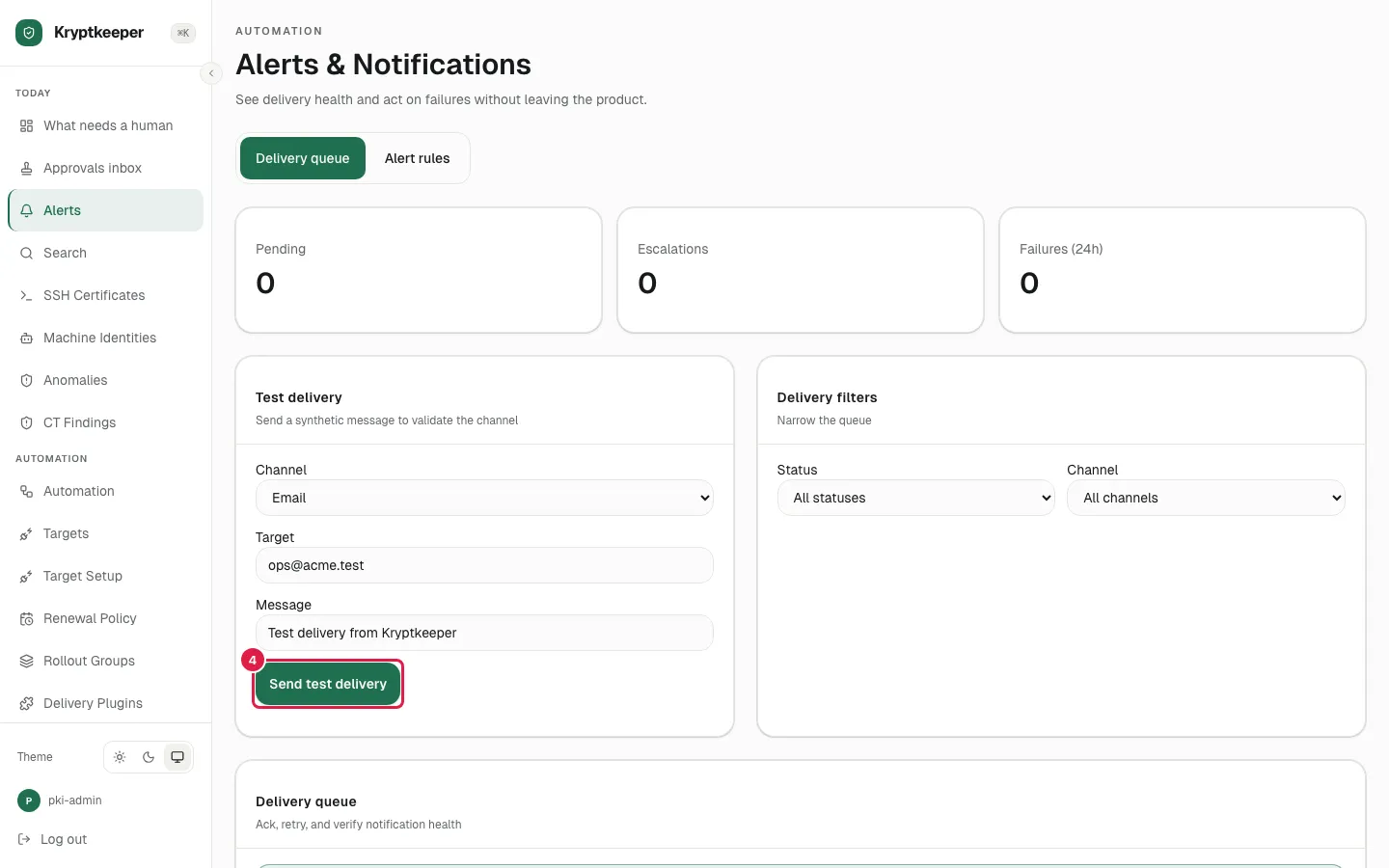The height and width of the screenshot is (868, 1389).
Task: Click the Kryptkeeper shield logo
Action: [x=29, y=33]
